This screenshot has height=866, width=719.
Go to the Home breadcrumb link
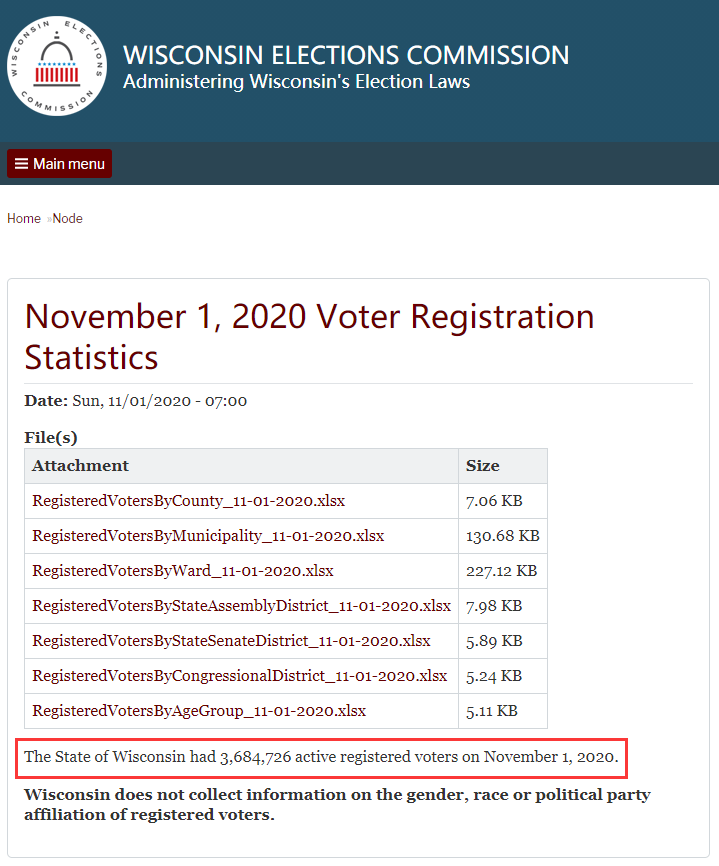[24, 219]
